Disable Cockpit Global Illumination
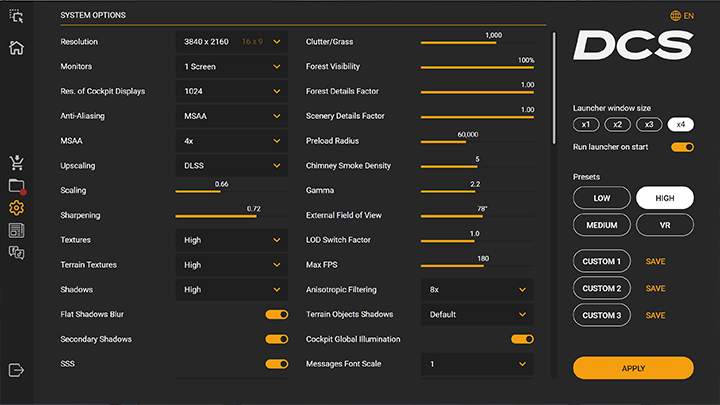720x405 pixels. coord(522,339)
